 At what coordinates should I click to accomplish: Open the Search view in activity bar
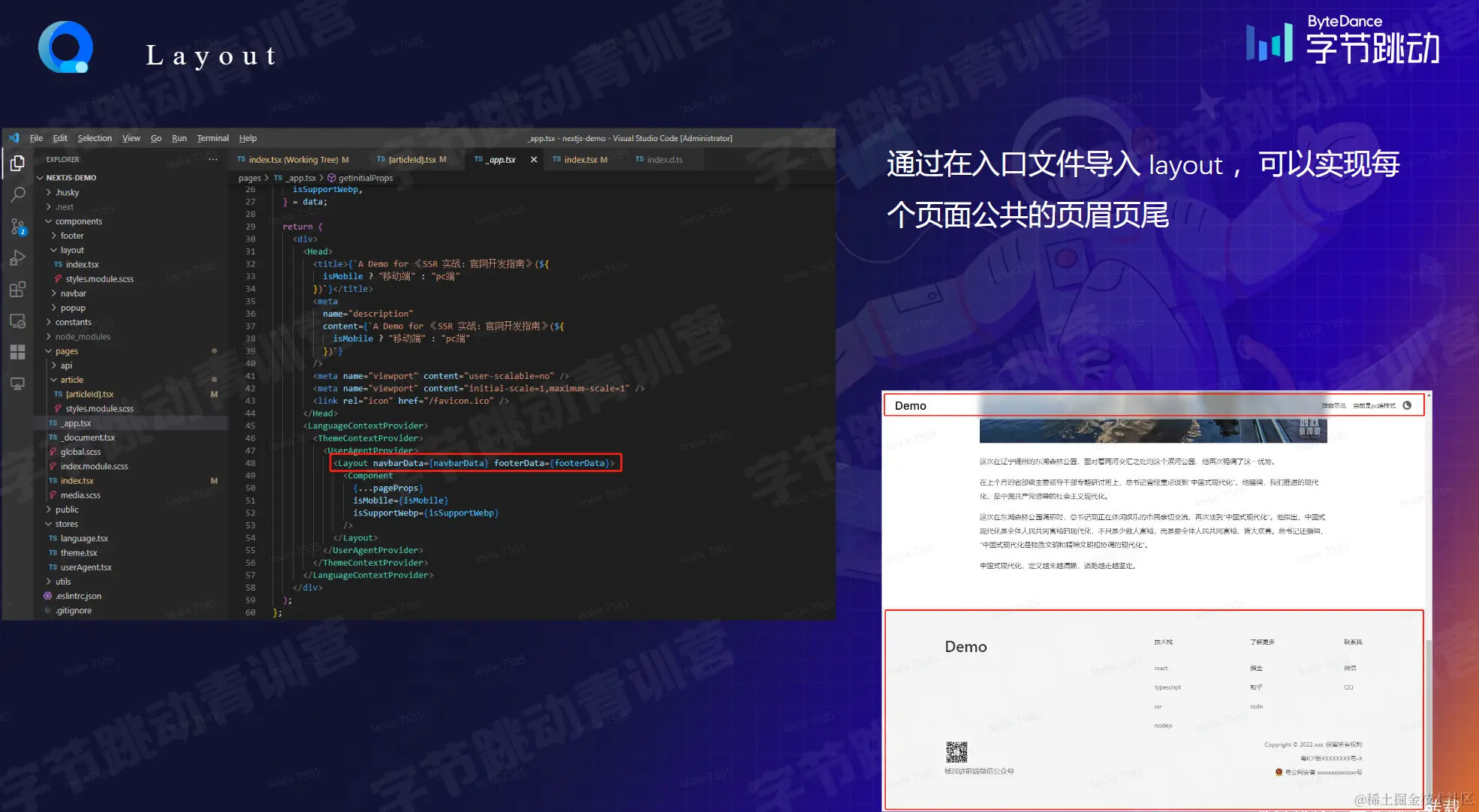(x=17, y=195)
